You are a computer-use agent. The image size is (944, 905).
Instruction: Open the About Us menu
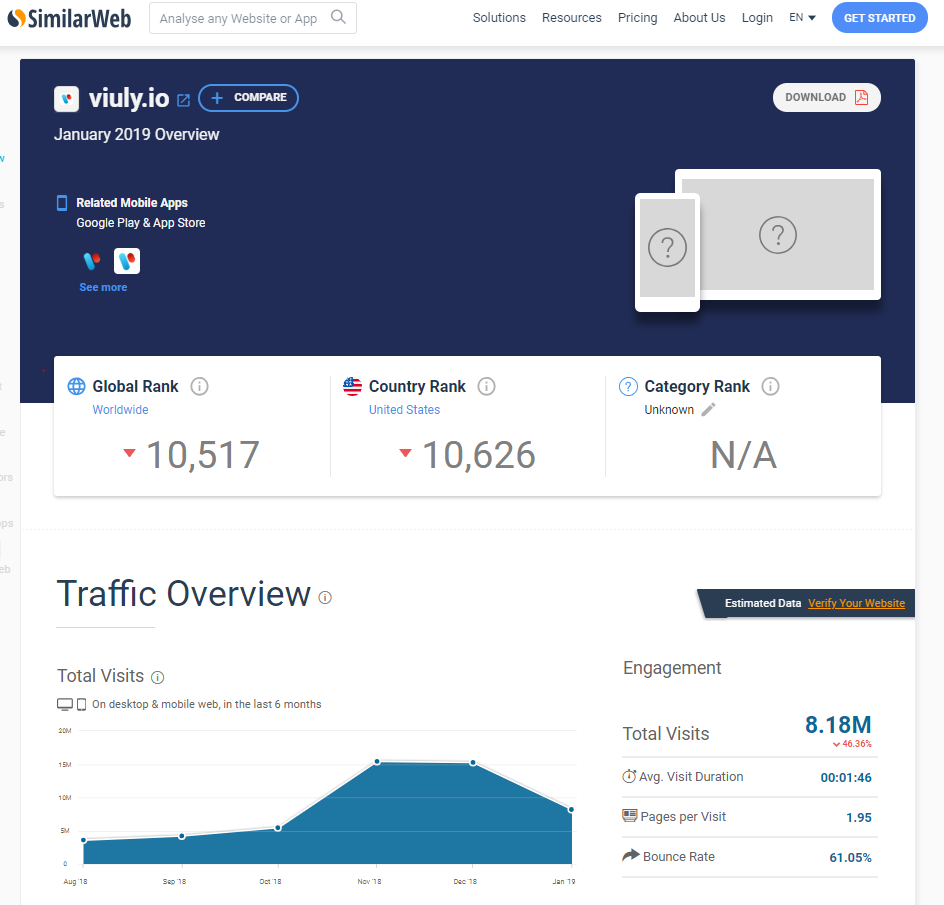(x=699, y=17)
